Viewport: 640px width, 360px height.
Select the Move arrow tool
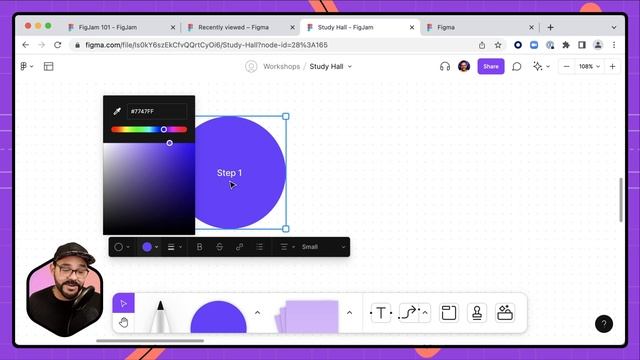click(x=124, y=303)
